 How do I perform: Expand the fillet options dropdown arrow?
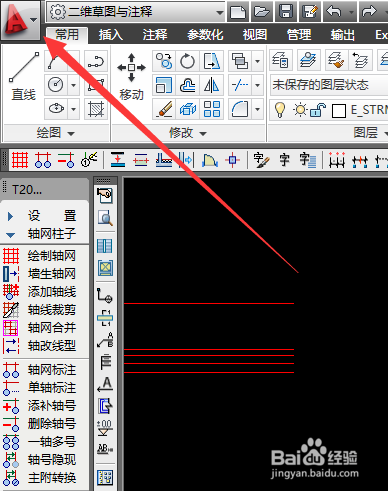pyautogui.click(x=257, y=109)
